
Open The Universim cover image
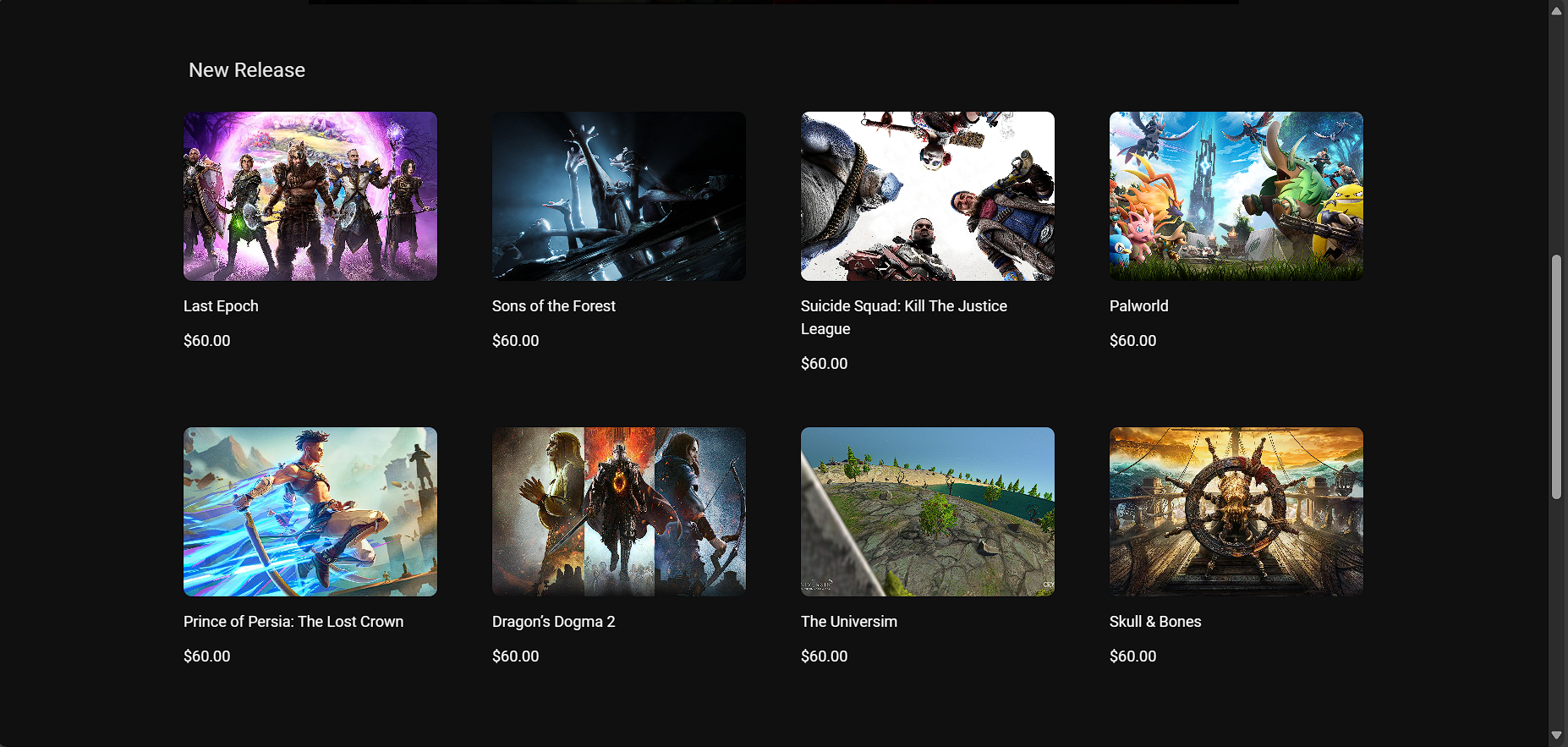coord(928,512)
